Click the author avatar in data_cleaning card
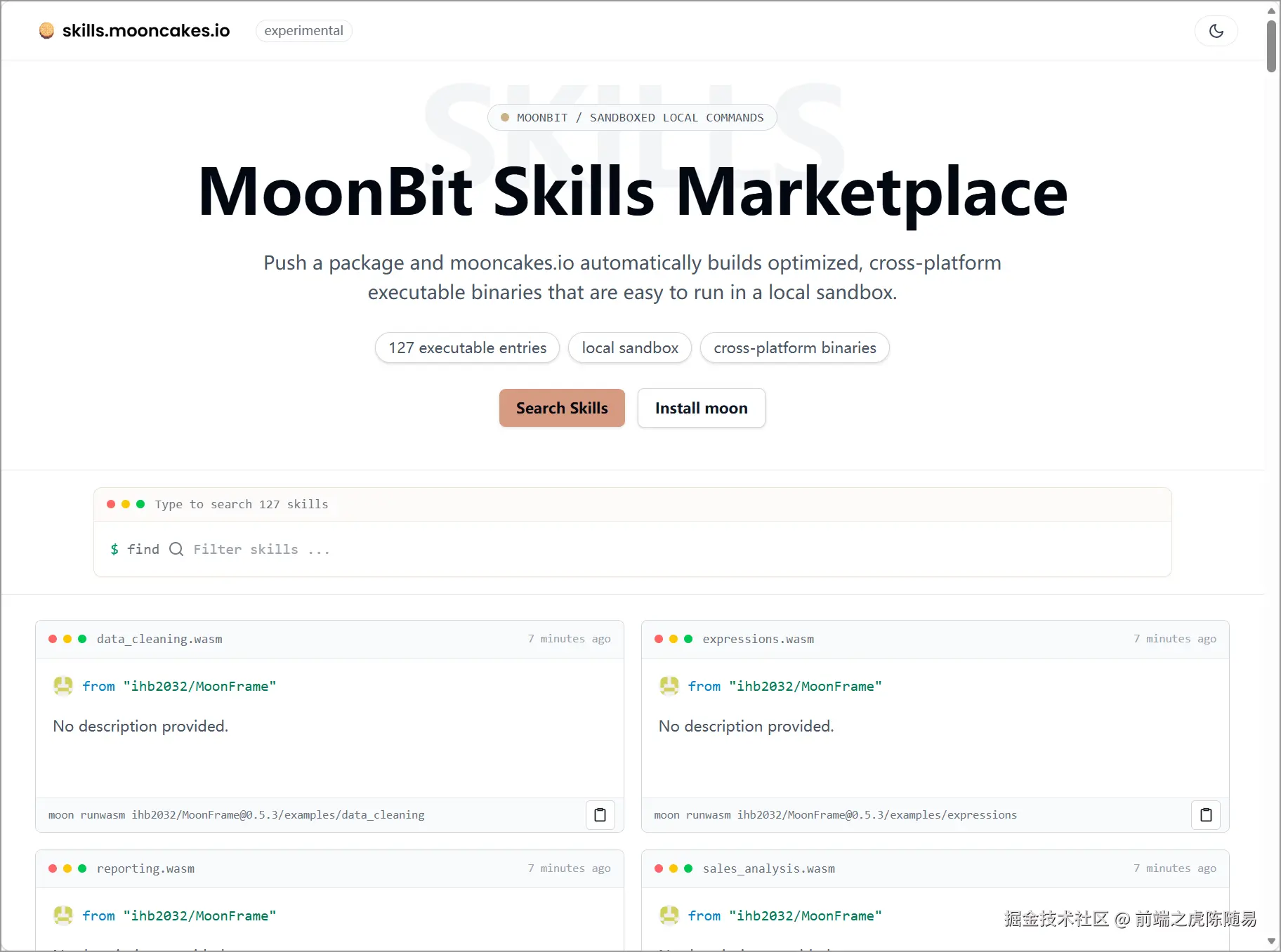The height and width of the screenshot is (952, 1281). 63,686
